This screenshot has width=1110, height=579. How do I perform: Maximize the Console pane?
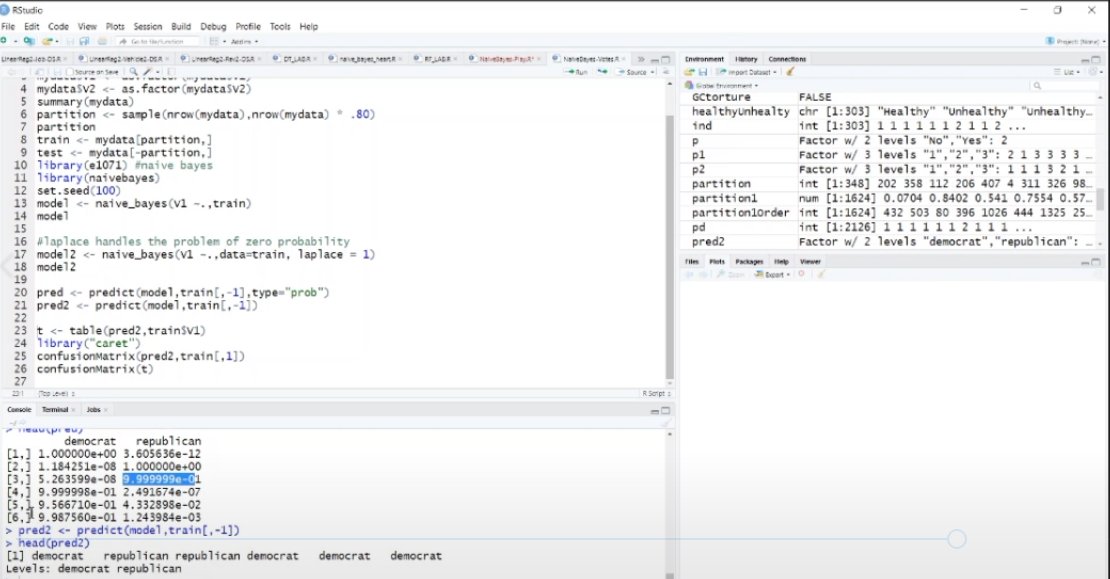pyautogui.click(x=665, y=410)
